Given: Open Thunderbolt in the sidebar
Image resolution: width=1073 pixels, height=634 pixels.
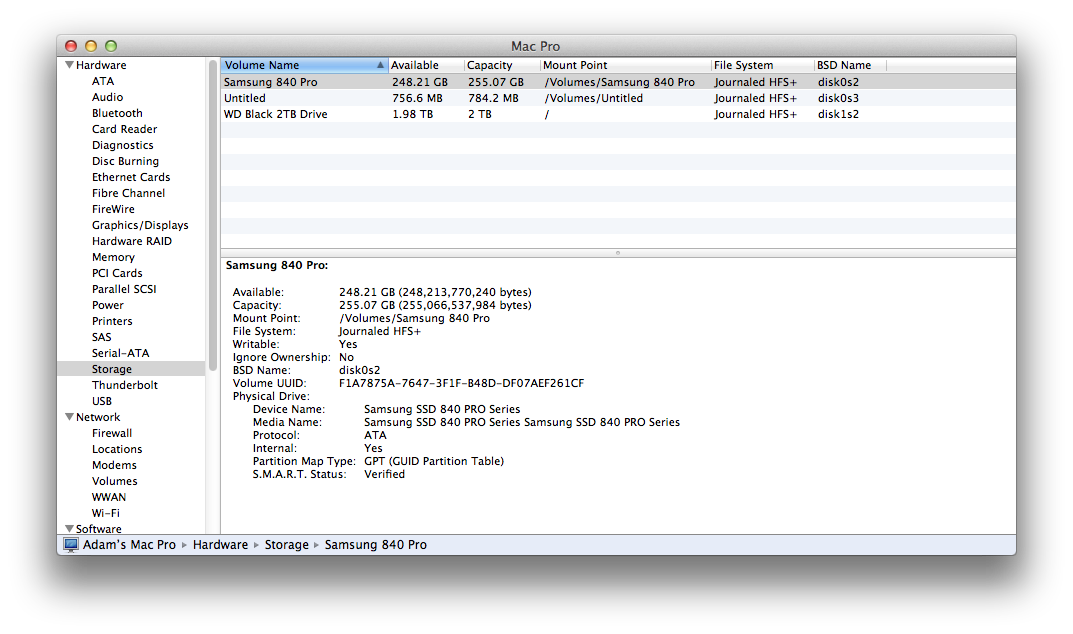Looking at the screenshot, I should point(125,385).
